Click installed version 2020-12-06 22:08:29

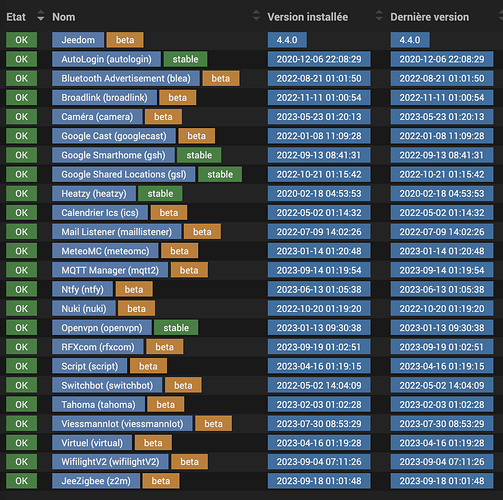[x=319, y=59]
